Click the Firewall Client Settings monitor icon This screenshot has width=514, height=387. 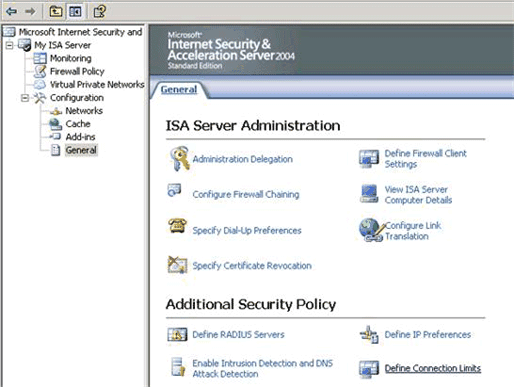369,159
